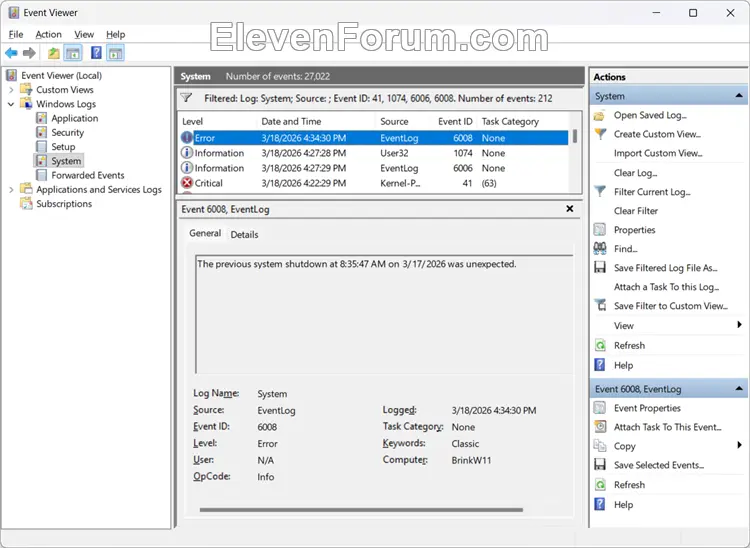
Task: Click the Back arrow toolbar icon
Action: 11,53
